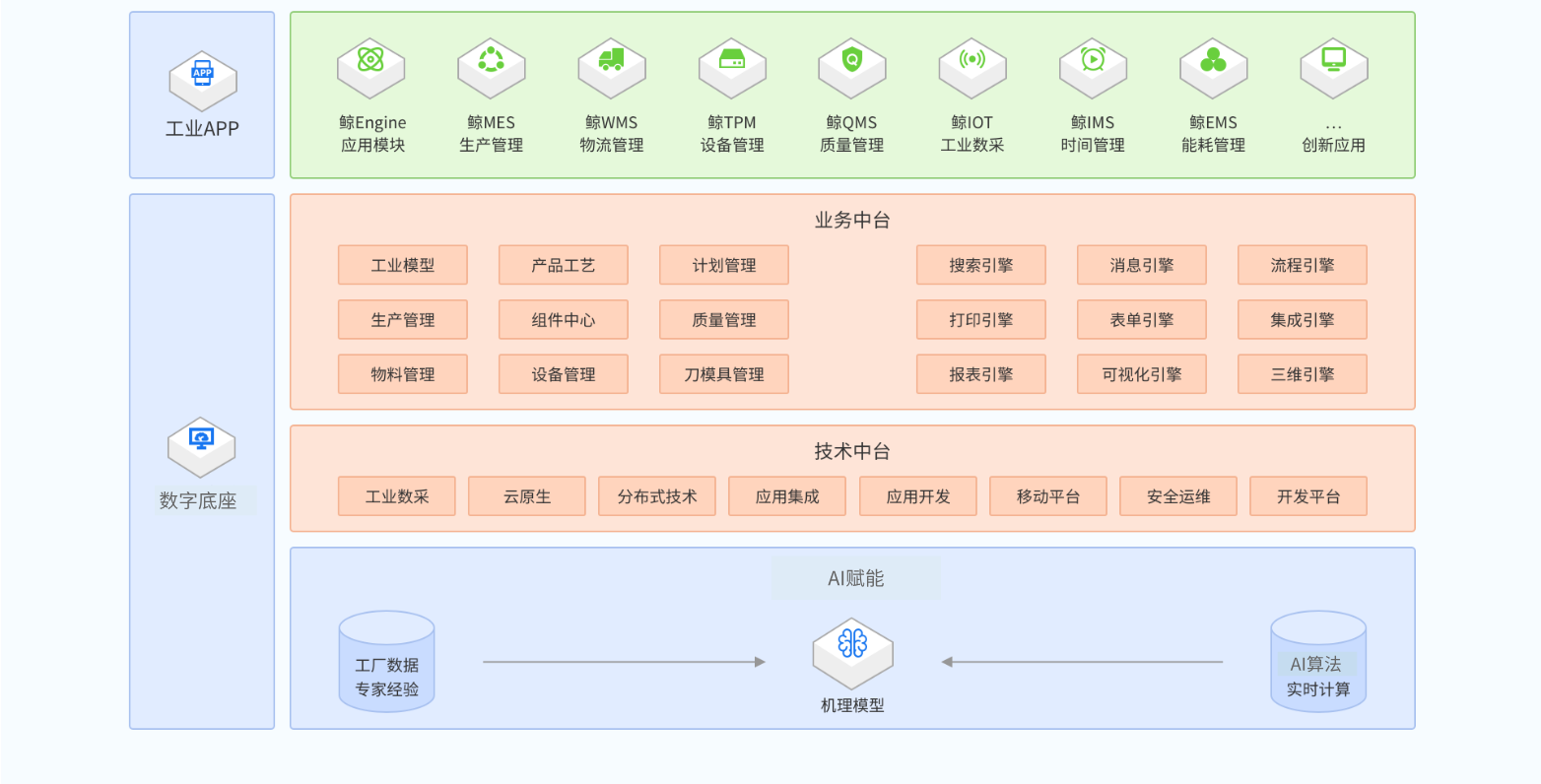Click the 开发平台 box

click(x=1308, y=496)
